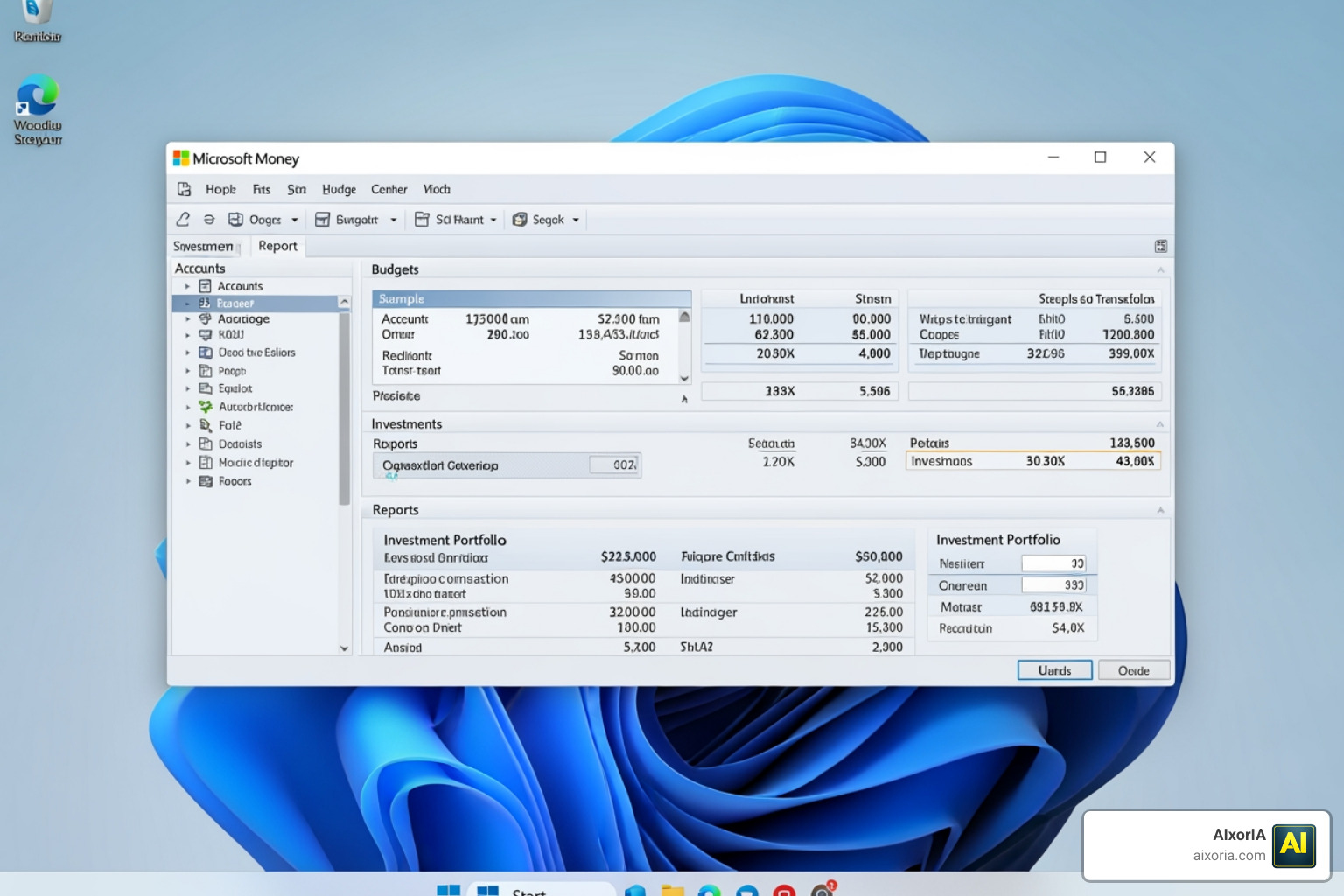Click the Sd Harnt toolbar icon
The width and height of the screenshot is (1344, 896).
422,220
